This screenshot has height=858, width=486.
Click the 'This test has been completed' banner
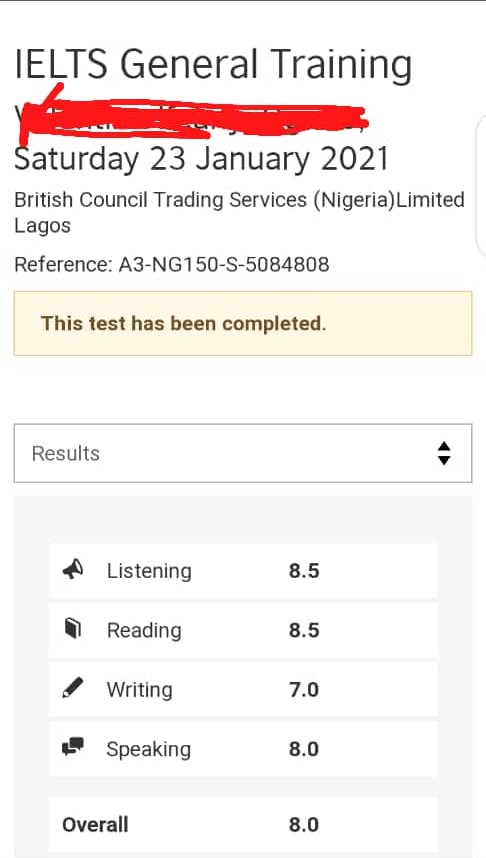click(242, 323)
